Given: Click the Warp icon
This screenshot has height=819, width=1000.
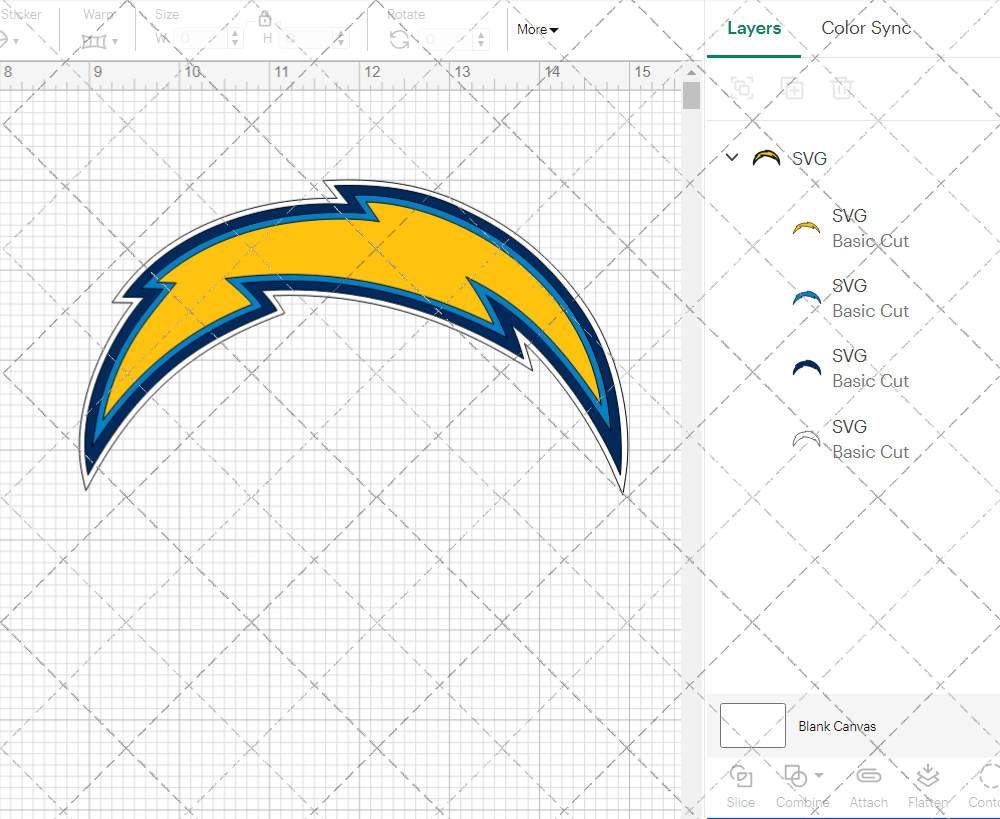Looking at the screenshot, I should pyautogui.click(x=94, y=41).
